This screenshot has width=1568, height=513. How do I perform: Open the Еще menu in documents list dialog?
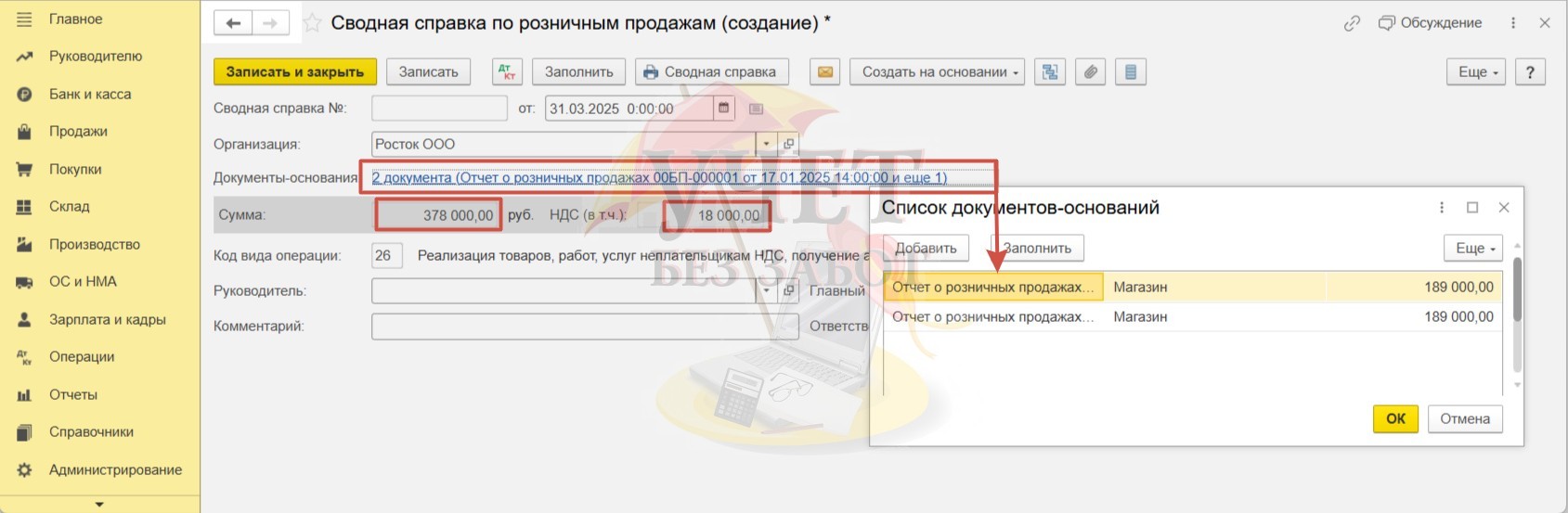coord(1473,248)
